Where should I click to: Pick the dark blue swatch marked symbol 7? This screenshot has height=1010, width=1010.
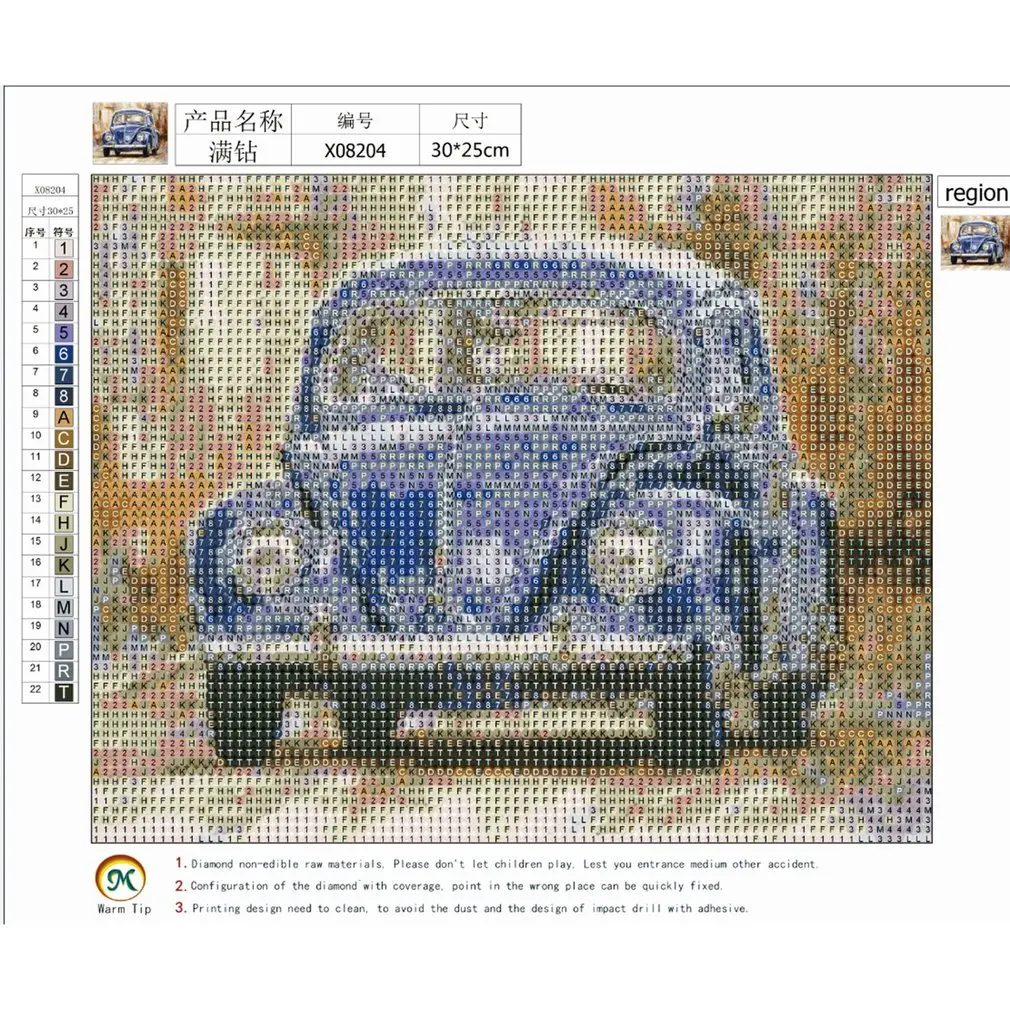(x=63, y=375)
